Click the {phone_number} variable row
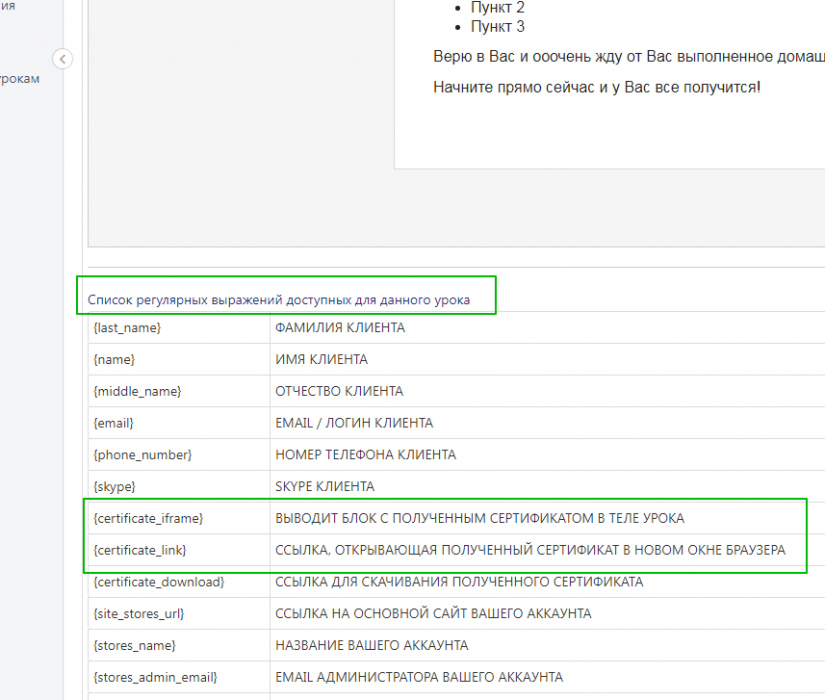The image size is (825, 700). [x=142, y=455]
